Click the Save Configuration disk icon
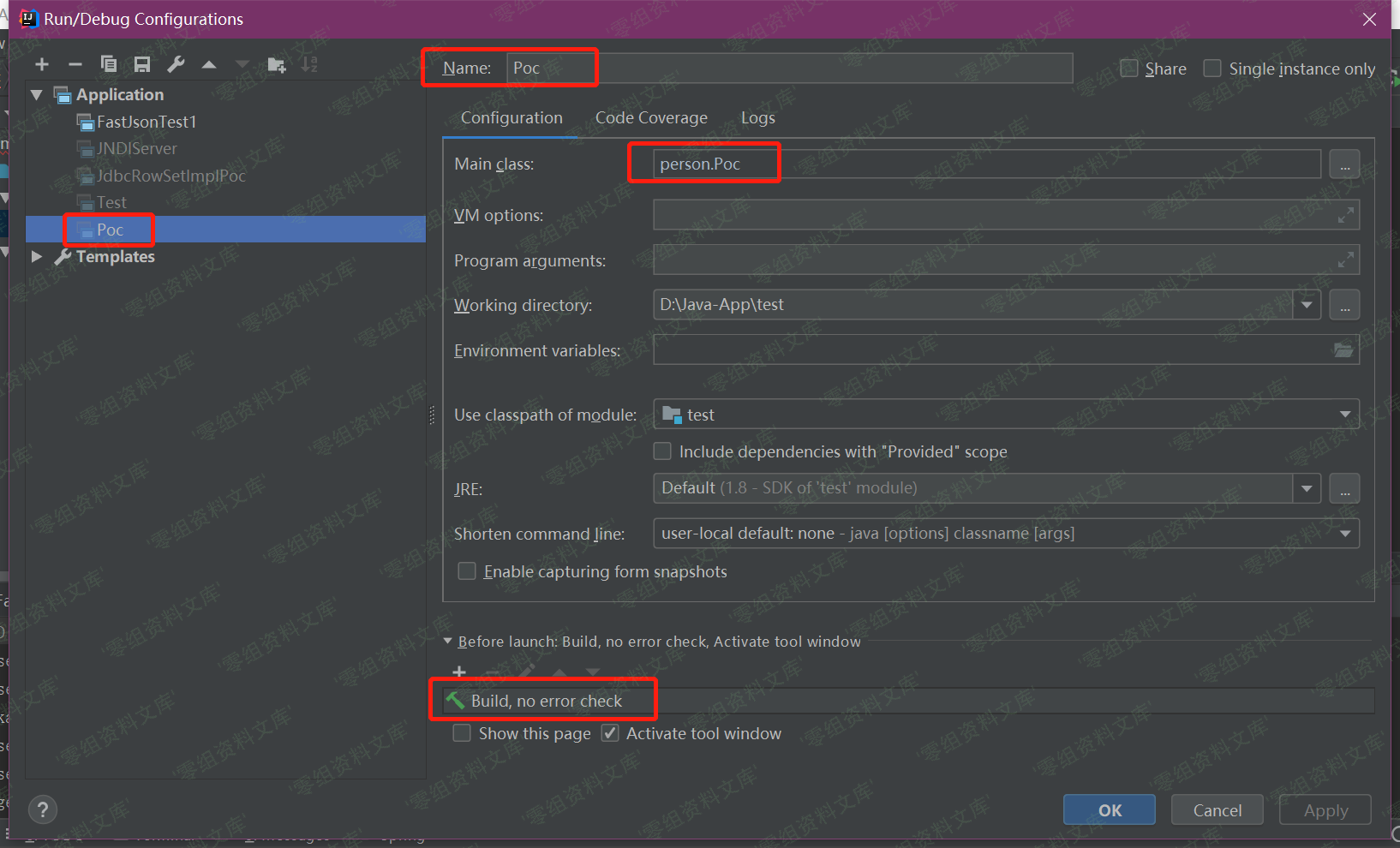Screen dimensions: 1400x848 [142, 64]
